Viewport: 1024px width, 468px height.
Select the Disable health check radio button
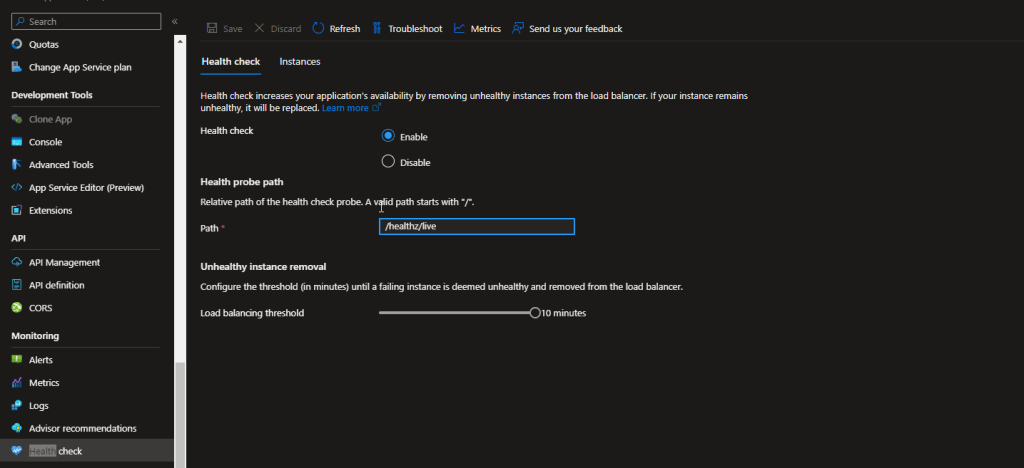(x=388, y=162)
